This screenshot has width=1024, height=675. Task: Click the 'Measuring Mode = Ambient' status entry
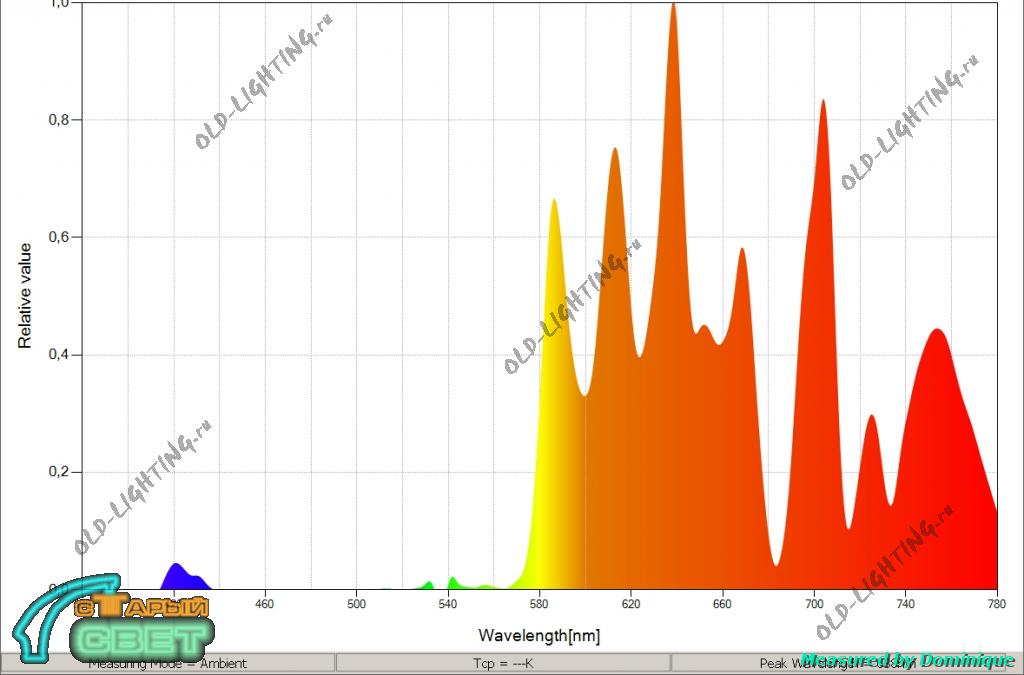point(168,663)
